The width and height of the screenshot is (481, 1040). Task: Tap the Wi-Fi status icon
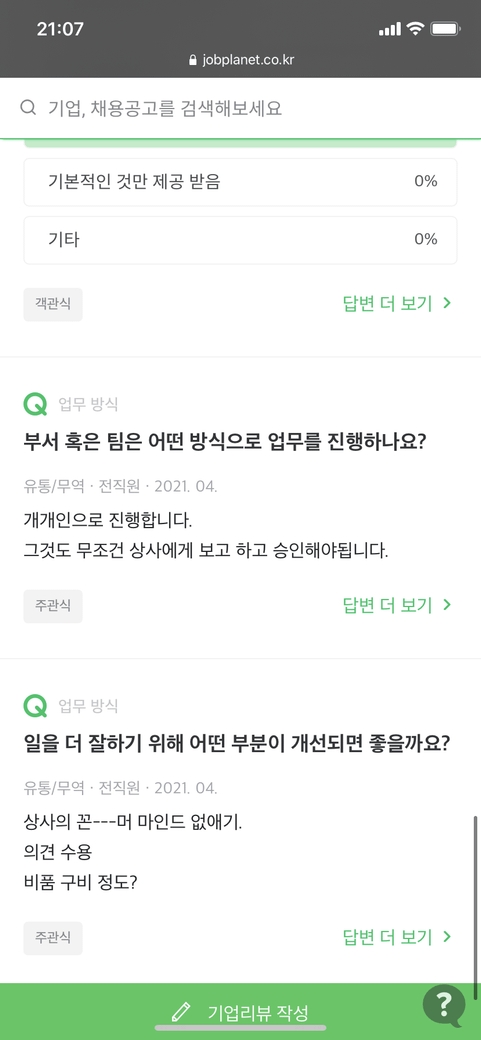pyautogui.click(x=415, y=29)
